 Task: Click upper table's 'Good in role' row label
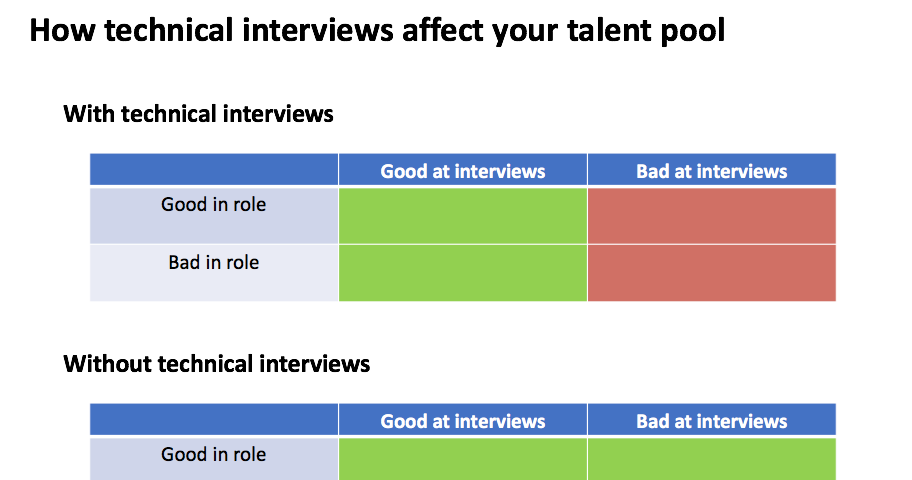pos(214,205)
